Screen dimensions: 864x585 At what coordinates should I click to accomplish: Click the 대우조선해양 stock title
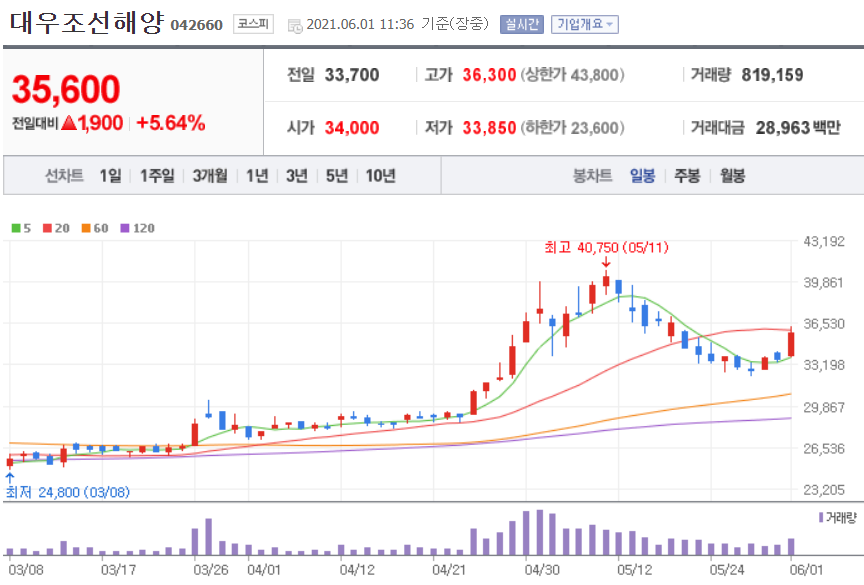click(87, 22)
